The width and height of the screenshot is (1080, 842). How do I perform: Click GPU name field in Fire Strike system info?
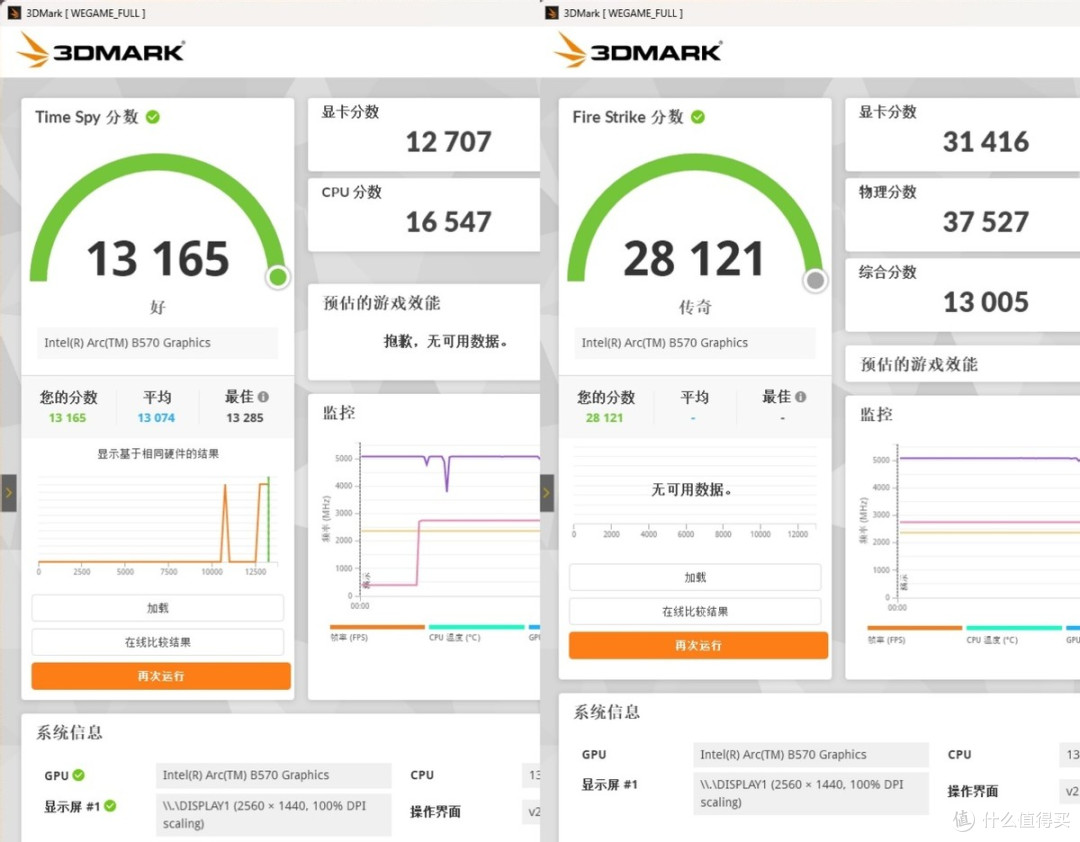coord(811,754)
